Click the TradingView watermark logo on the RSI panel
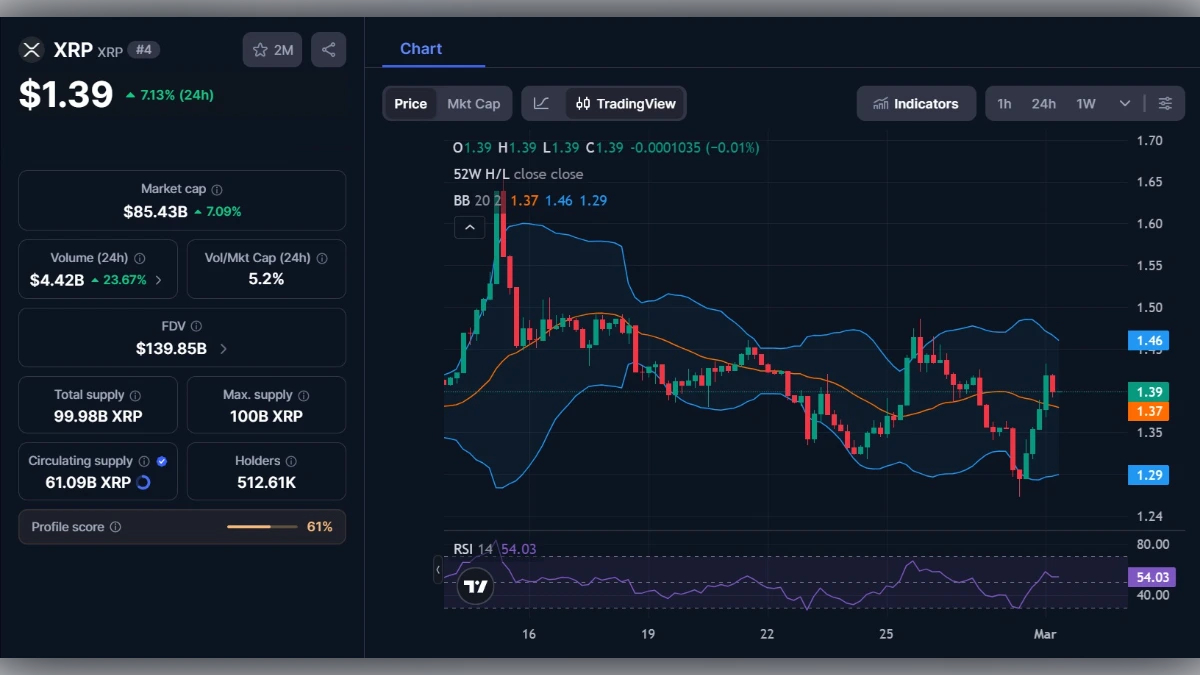 (x=475, y=586)
